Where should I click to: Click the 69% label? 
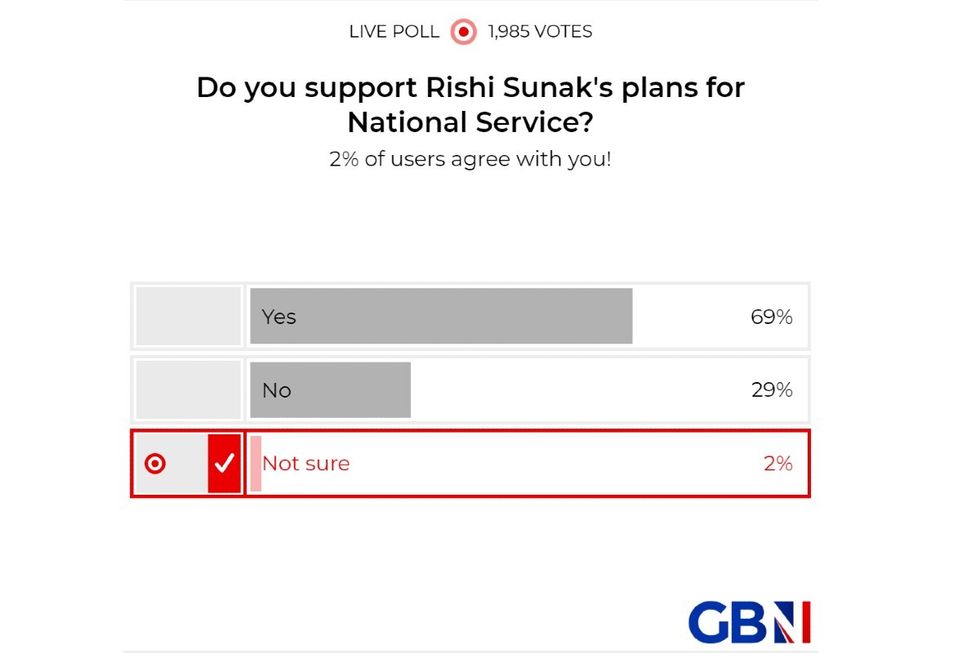click(x=772, y=317)
